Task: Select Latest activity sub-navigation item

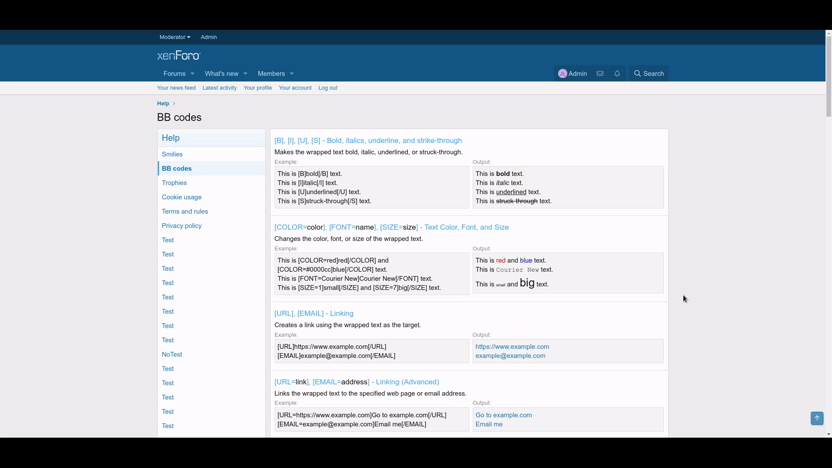Action: pyautogui.click(x=219, y=88)
